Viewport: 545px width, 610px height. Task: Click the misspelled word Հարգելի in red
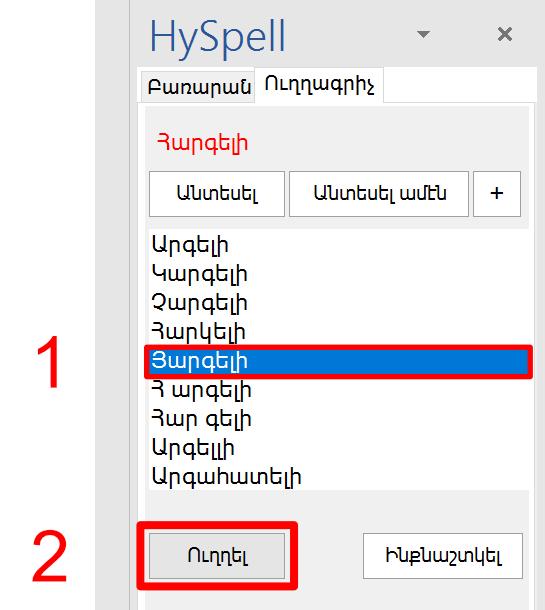click(x=202, y=144)
